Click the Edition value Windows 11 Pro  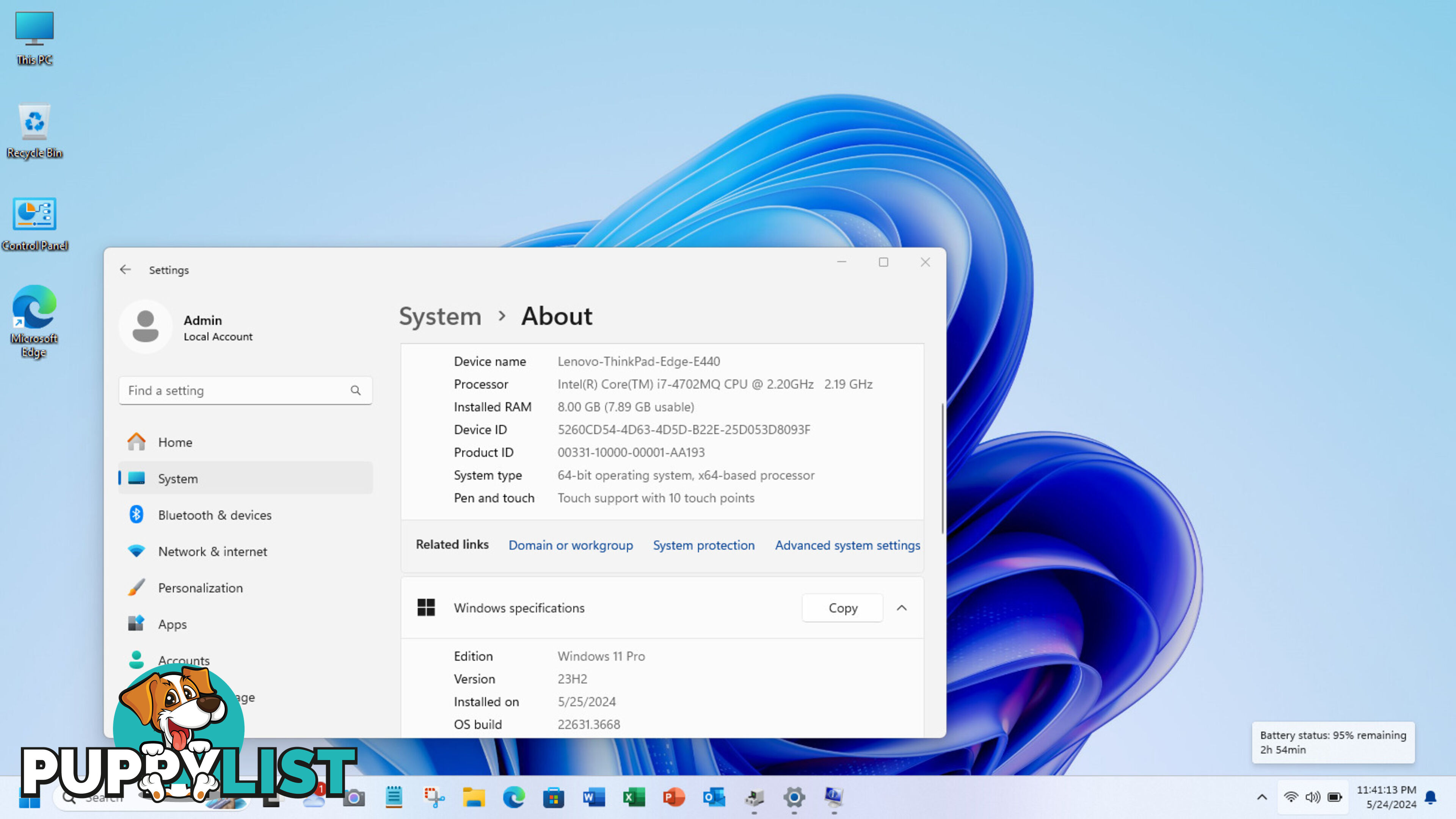(601, 656)
